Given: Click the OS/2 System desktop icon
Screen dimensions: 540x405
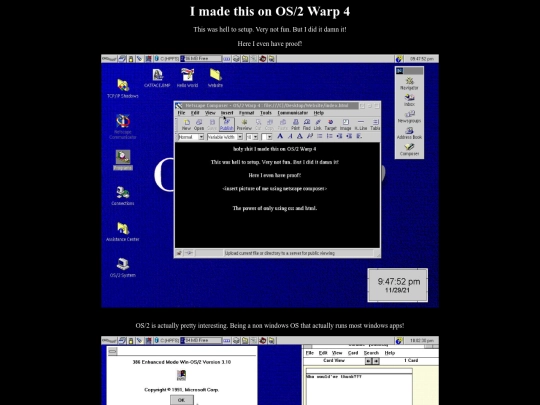Looking at the screenshot, I should pyautogui.click(x=123, y=268).
